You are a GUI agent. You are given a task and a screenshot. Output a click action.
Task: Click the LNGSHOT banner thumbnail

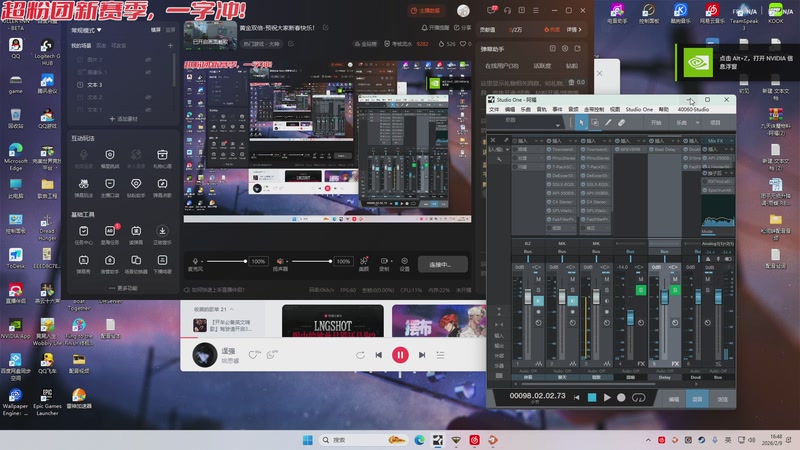[333, 321]
